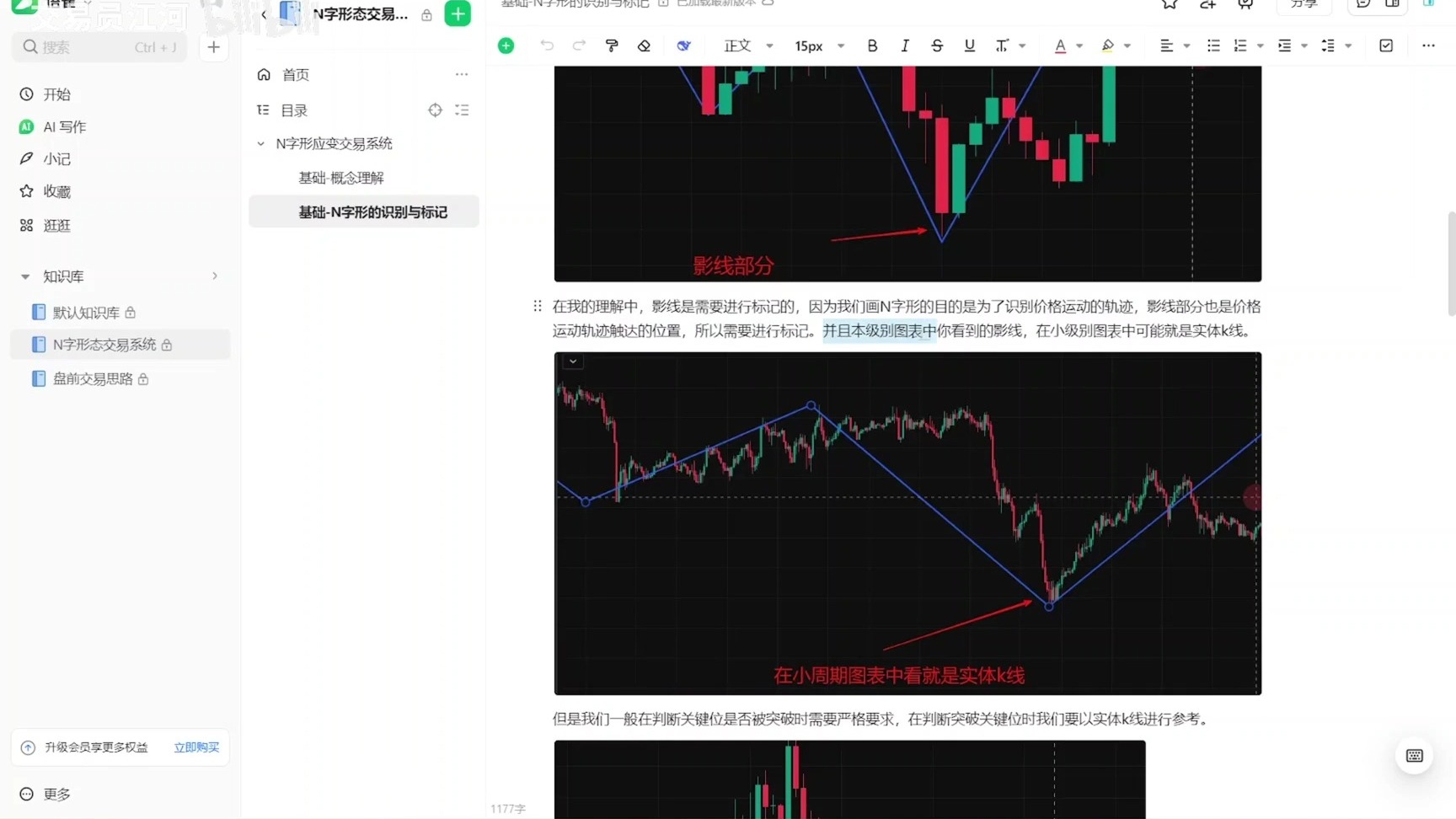This screenshot has width=1456, height=819.
Task: Click the small-timeframe chart image
Action: (907, 523)
